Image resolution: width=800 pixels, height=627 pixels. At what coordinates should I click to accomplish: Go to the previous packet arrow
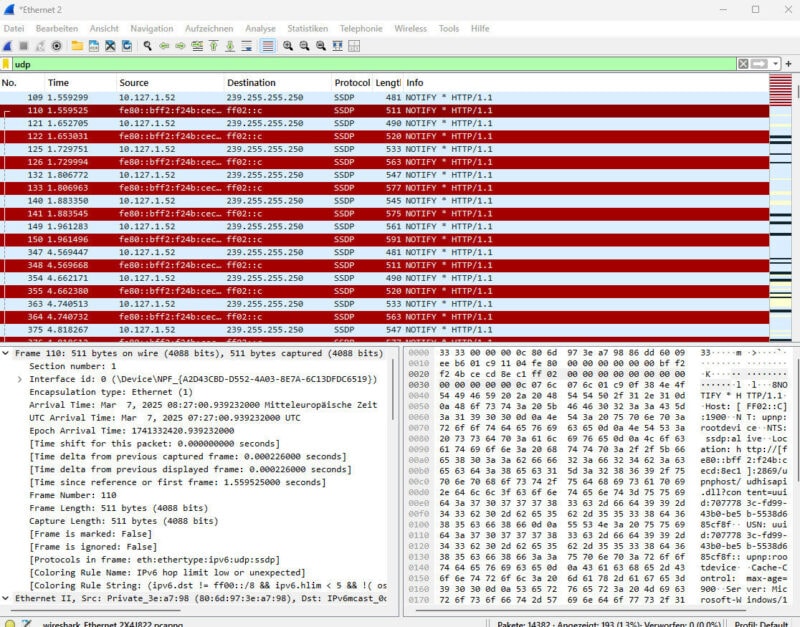(164, 46)
